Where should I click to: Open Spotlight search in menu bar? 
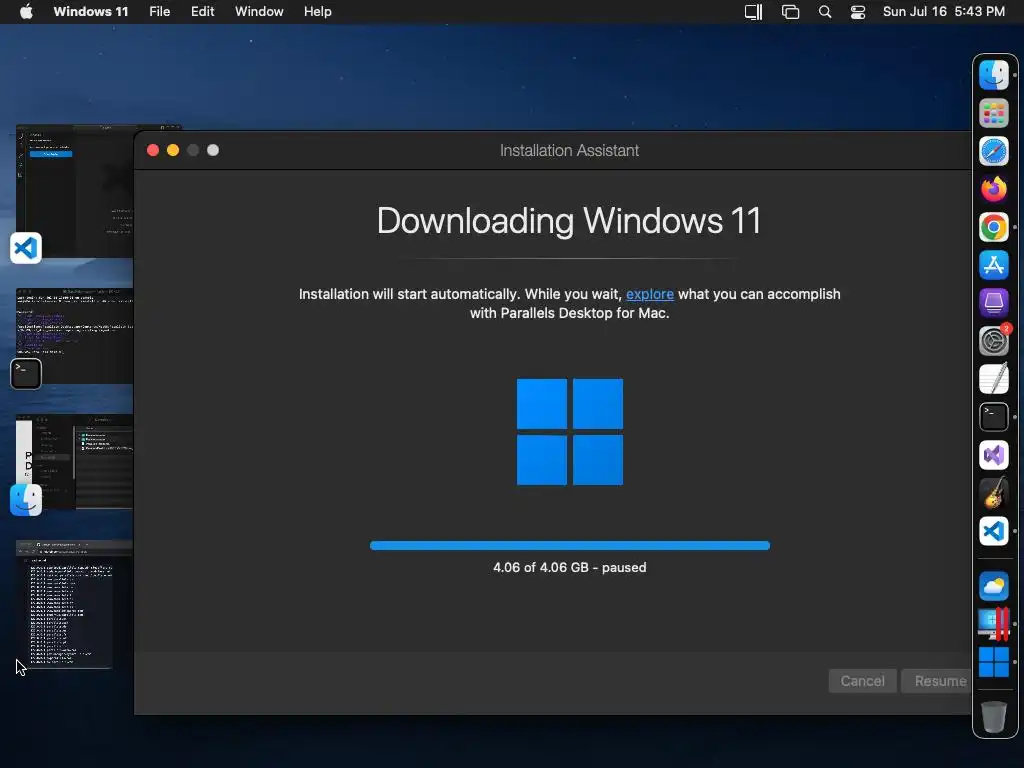tap(825, 12)
